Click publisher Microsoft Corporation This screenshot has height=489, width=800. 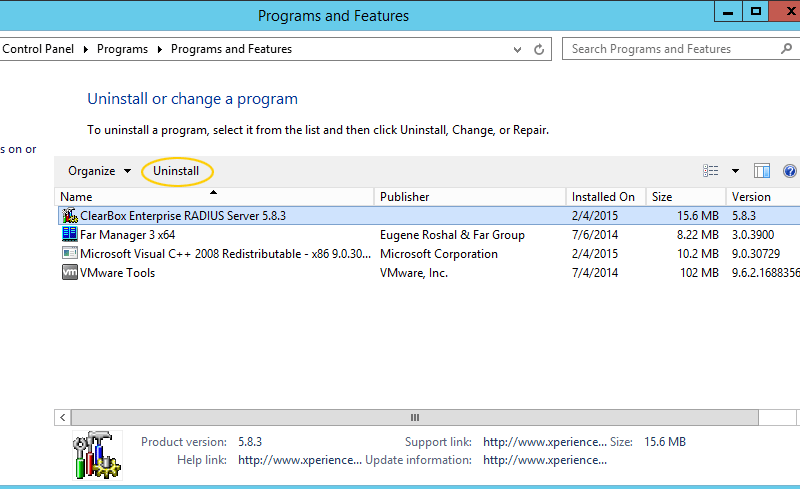pos(439,254)
